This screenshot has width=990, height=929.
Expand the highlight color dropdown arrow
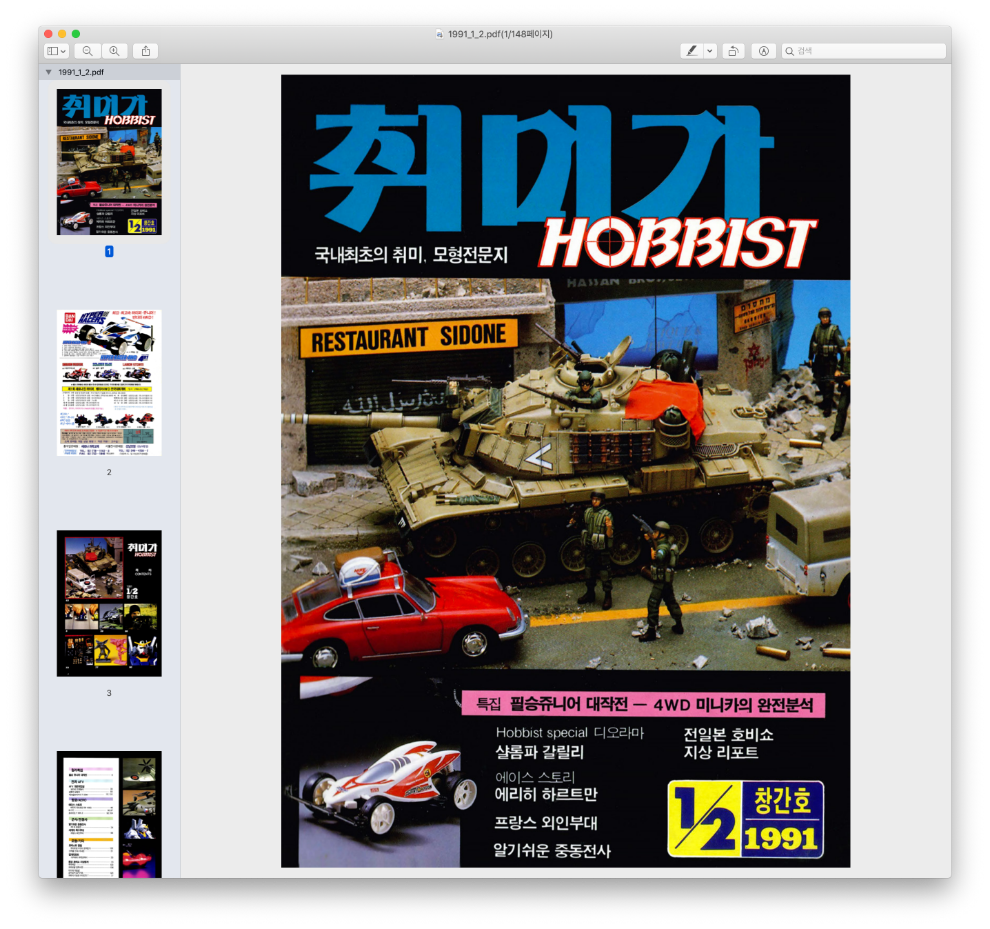pos(710,51)
